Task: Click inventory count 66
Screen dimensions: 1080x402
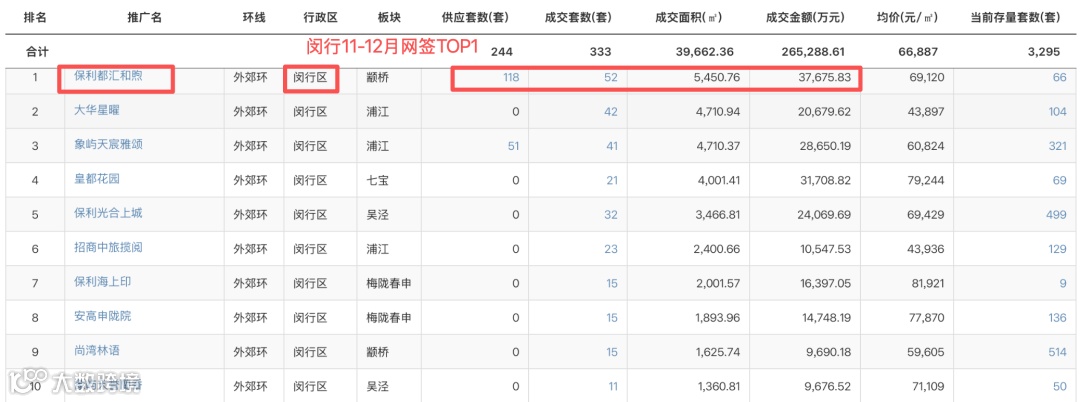Action: click(x=1059, y=77)
